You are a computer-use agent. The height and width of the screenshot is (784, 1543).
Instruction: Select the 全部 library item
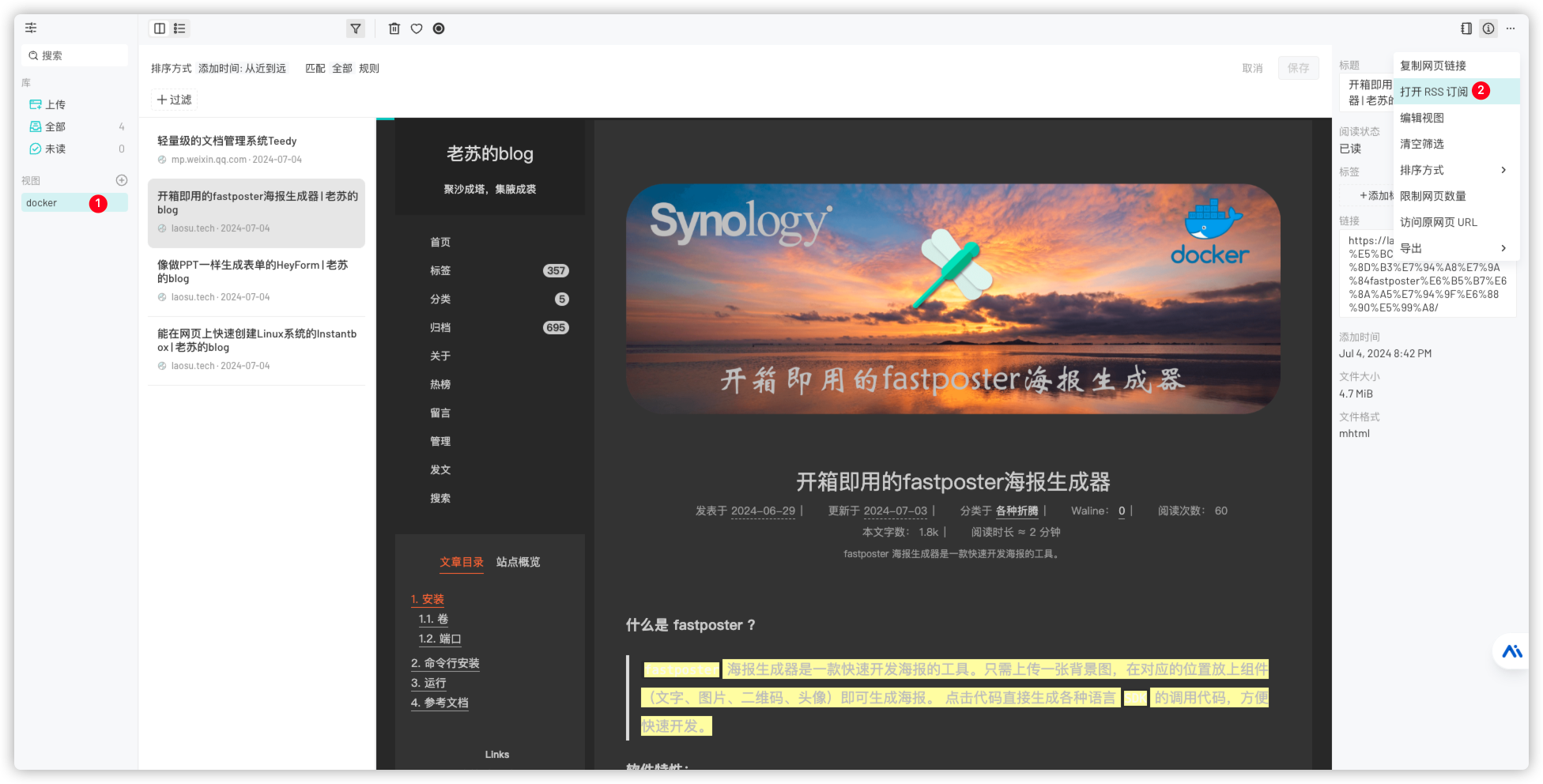tap(75, 126)
